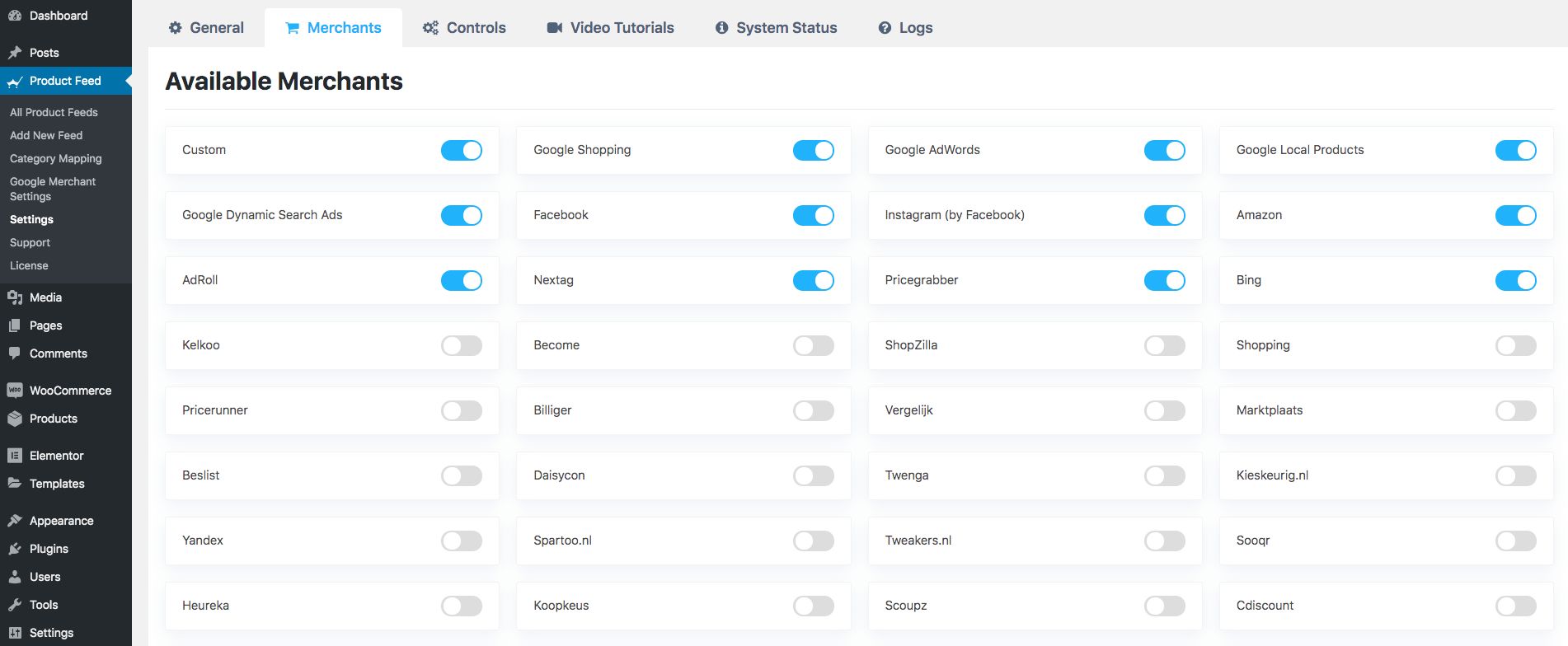Screen dimensions: 1568x646
Task: Enable the Cdiscount merchant switch
Action: click(1516, 606)
